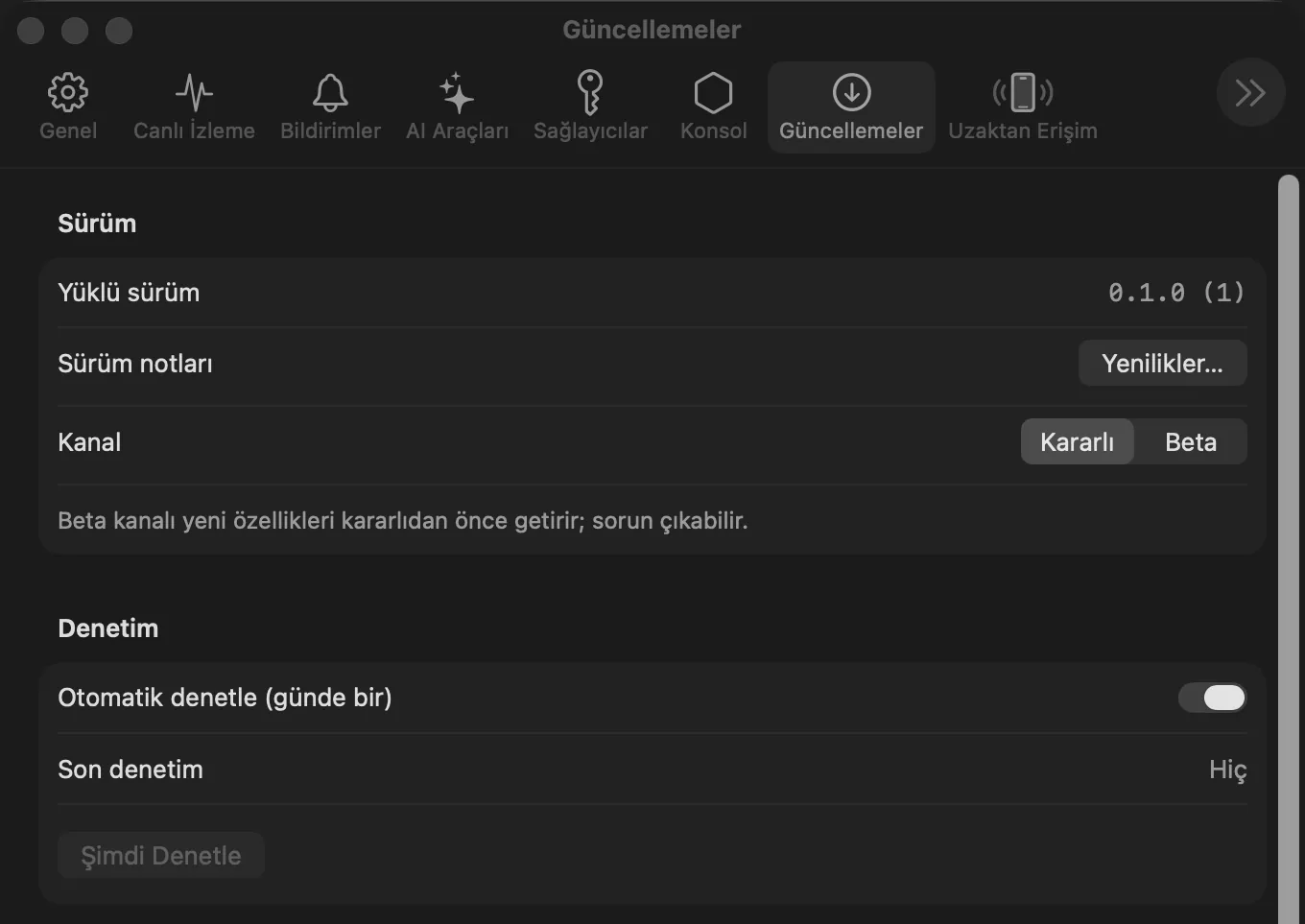Minimize the window with the middle title-bar button
Image resolution: width=1305 pixels, height=924 pixels.
75,31
